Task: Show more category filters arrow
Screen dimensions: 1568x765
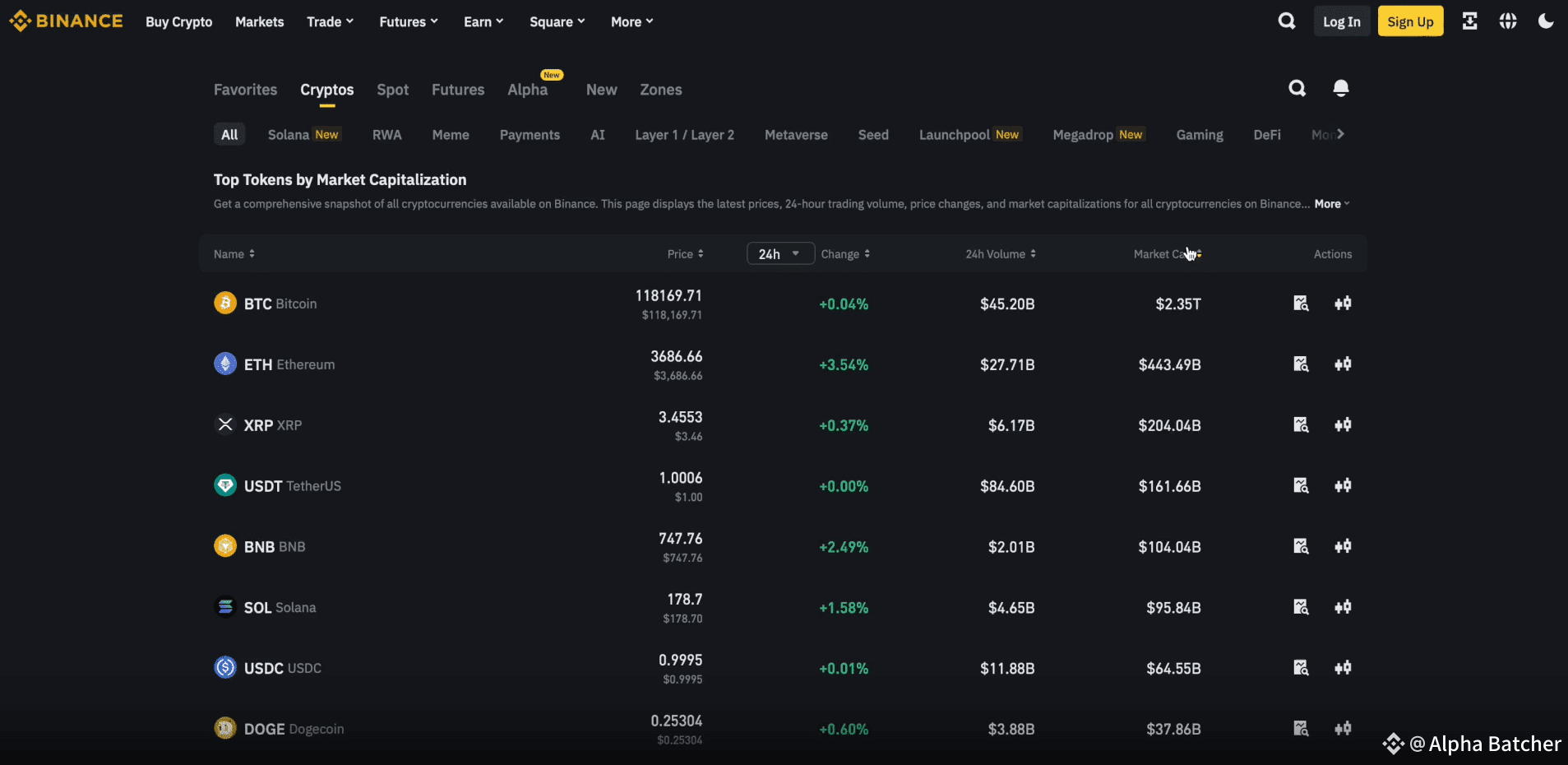Action: point(1340,134)
